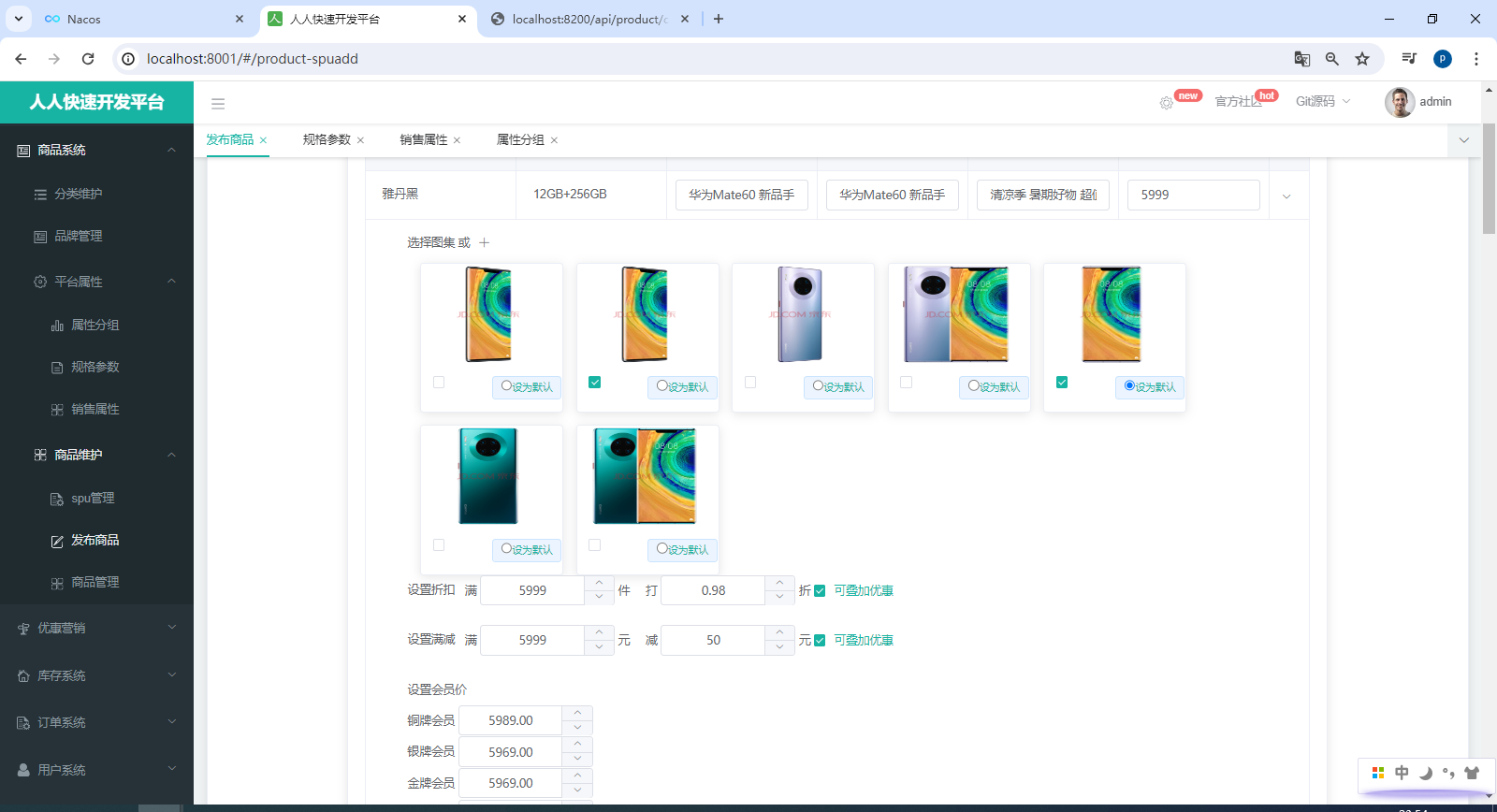1497x812 pixels.
Task: Click the 商品系统 menu icon
Action: [23, 151]
